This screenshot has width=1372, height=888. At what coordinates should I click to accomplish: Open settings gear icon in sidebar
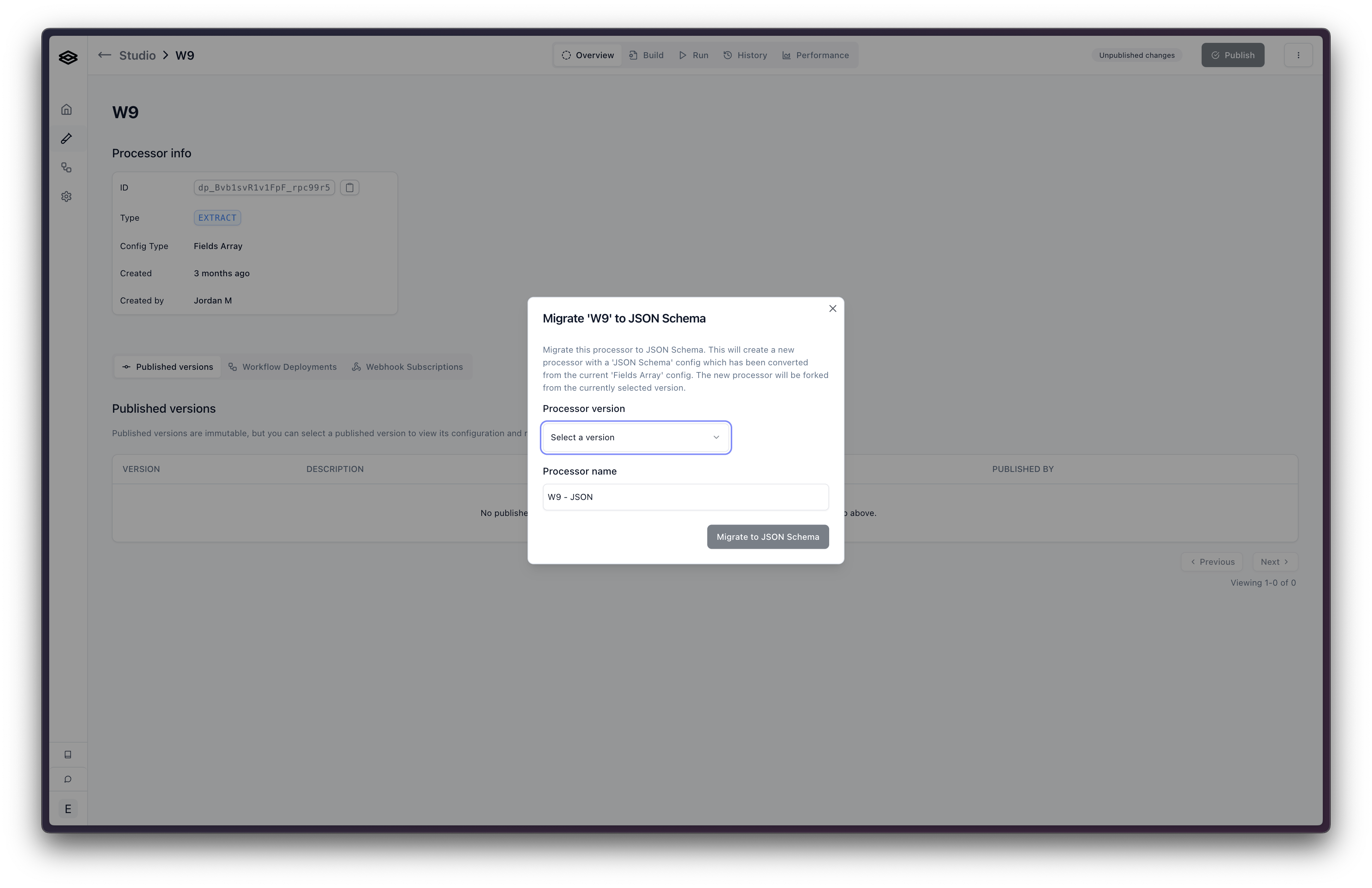67,196
